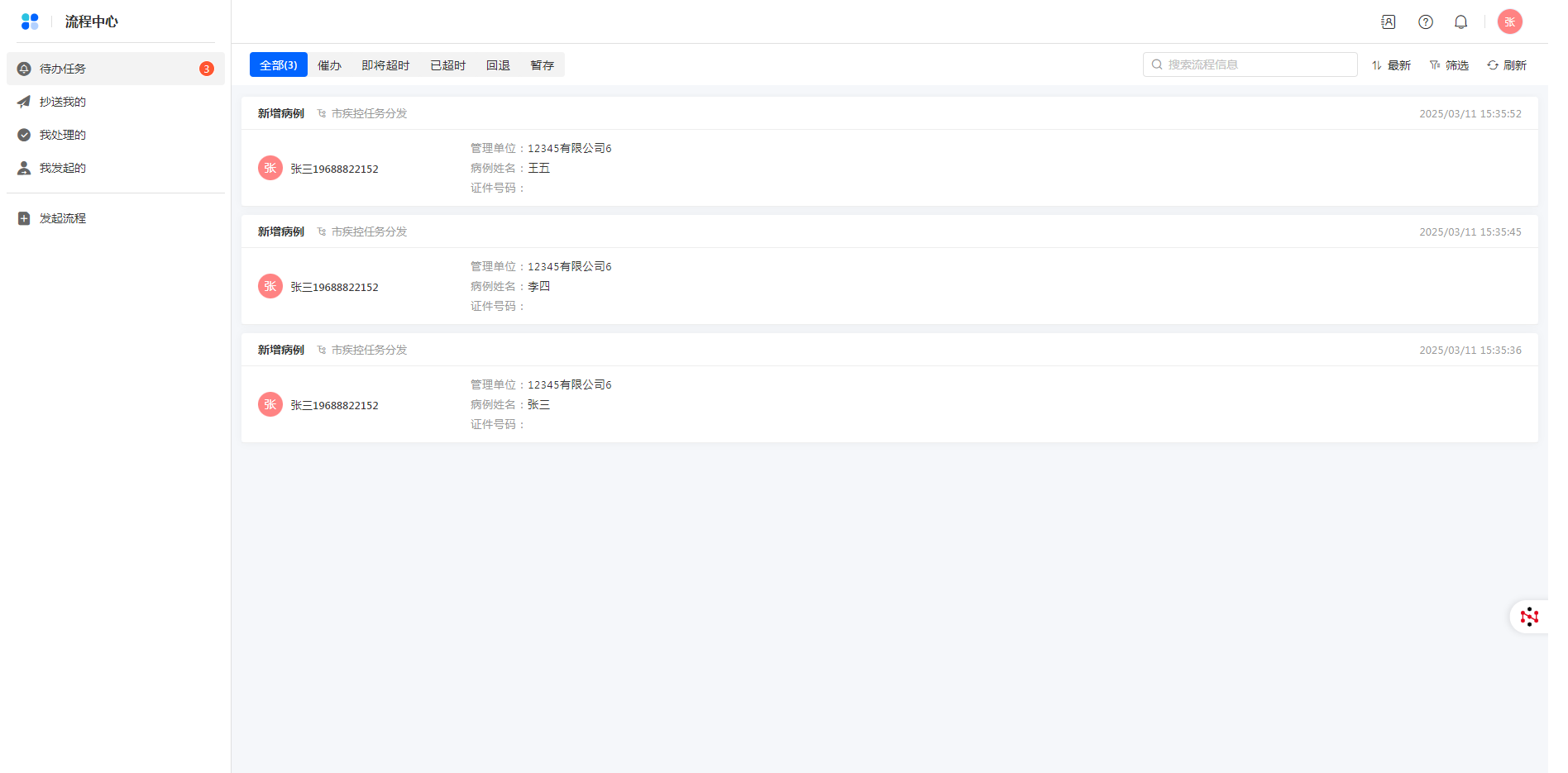Select the 已超时 tab
Image resolution: width=1568 pixels, height=773 pixels.
(447, 65)
